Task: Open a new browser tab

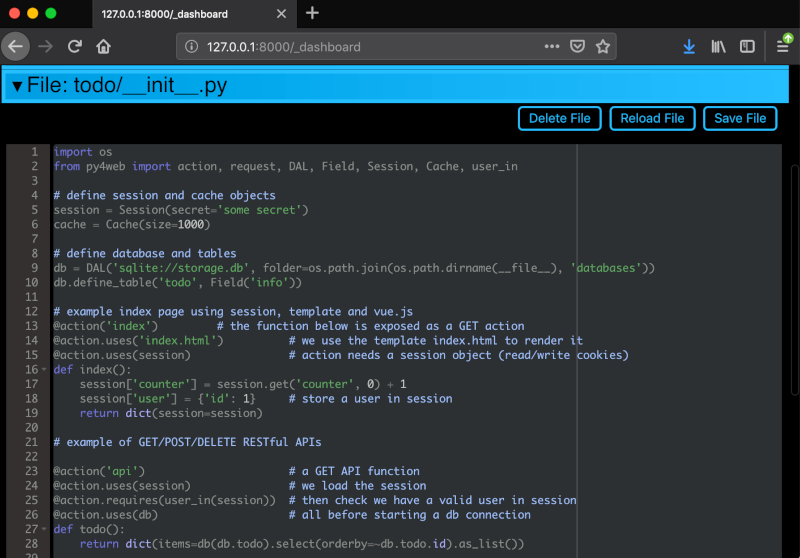Action: point(312,13)
